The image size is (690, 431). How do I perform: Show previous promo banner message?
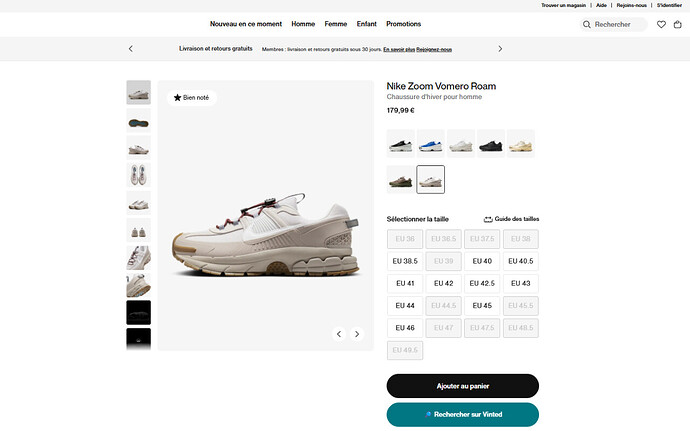[x=131, y=49]
